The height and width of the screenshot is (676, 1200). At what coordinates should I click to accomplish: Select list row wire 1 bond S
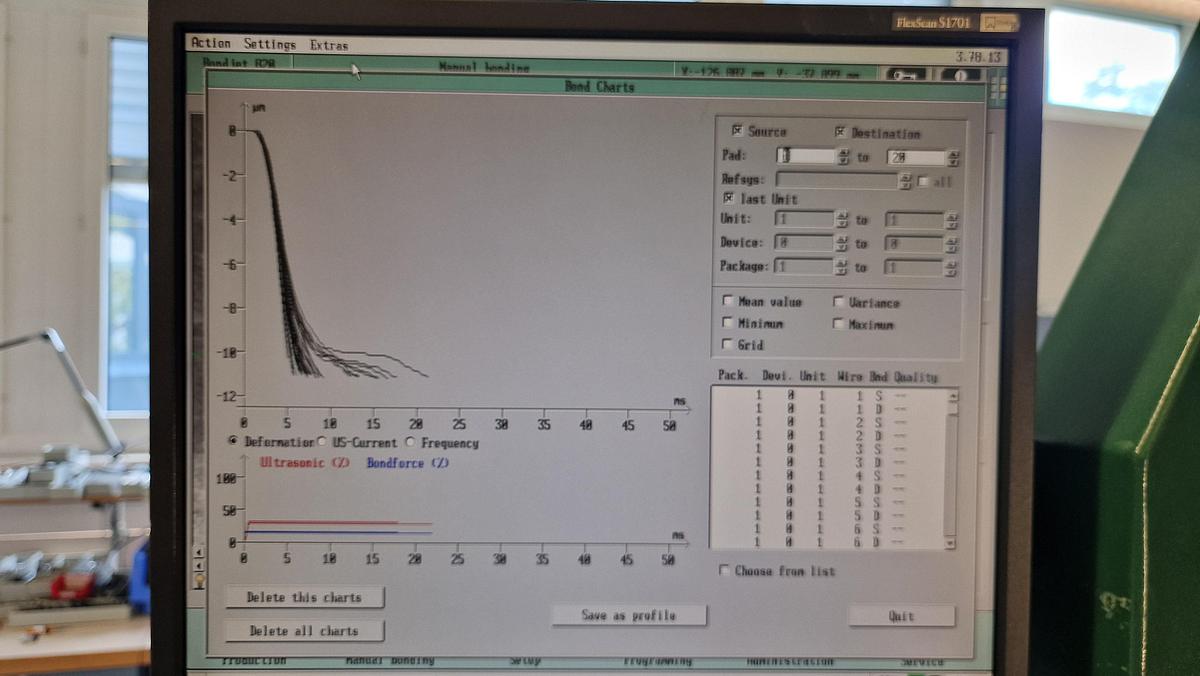pos(828,396)
